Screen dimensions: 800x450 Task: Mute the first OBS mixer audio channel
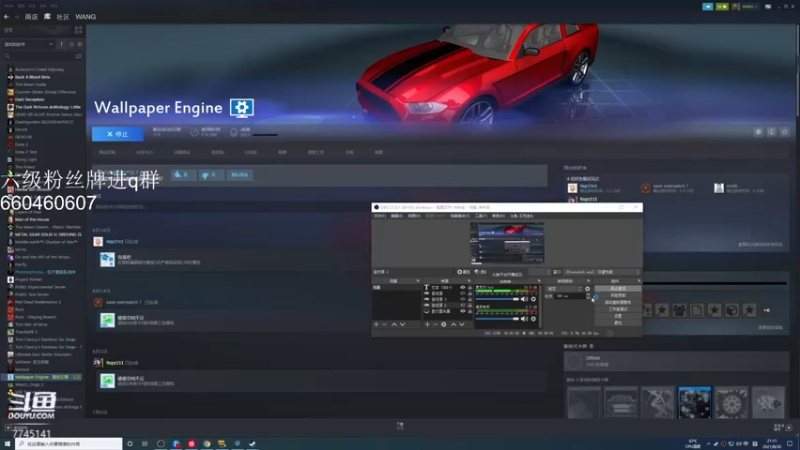[524, 299]
